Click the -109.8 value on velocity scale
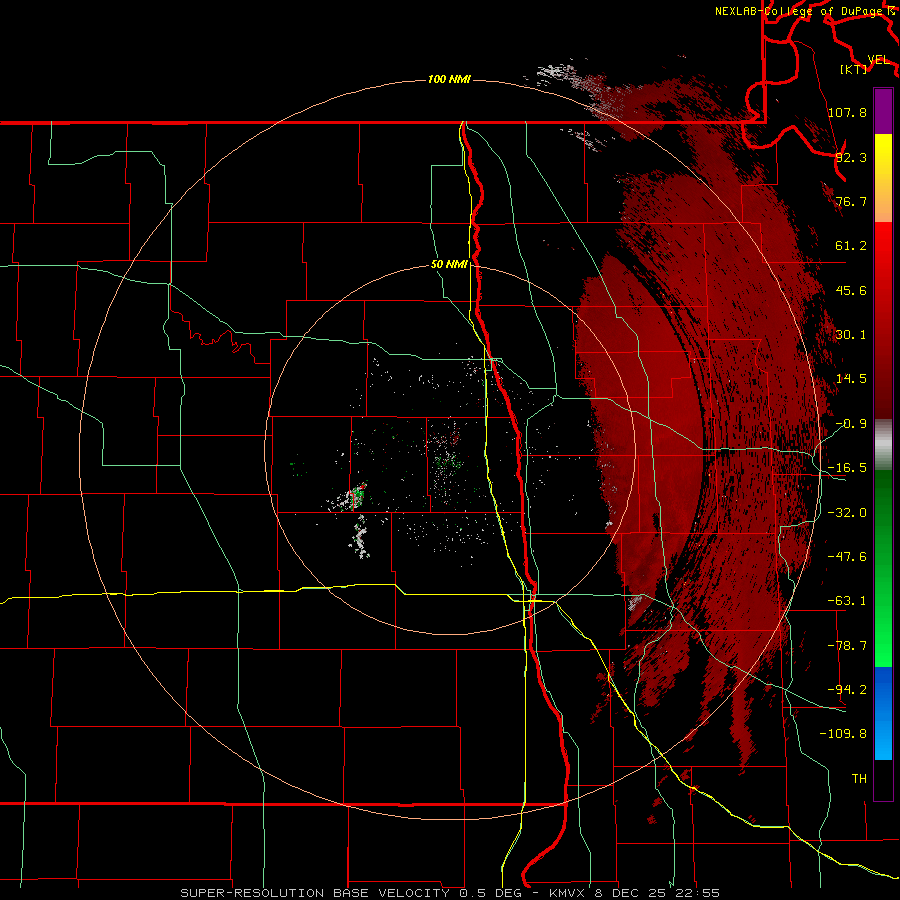 click(x=843, y=734)
